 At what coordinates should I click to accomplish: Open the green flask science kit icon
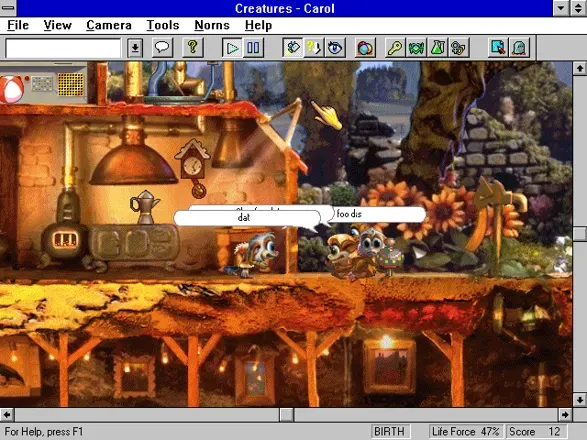click(437, 48)
